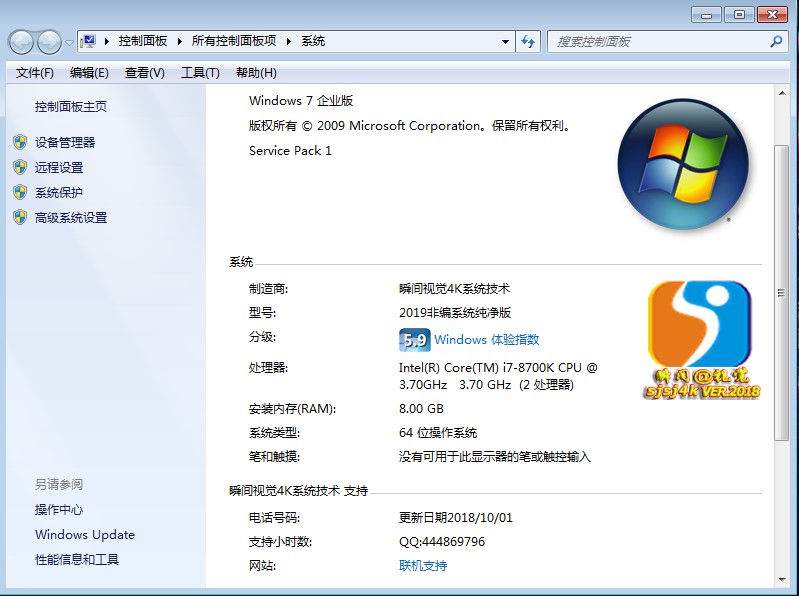Open the 帮助(H) menu
Viewport: 799px width, 596px height.
pyautogui.click(x=256, y=73)
